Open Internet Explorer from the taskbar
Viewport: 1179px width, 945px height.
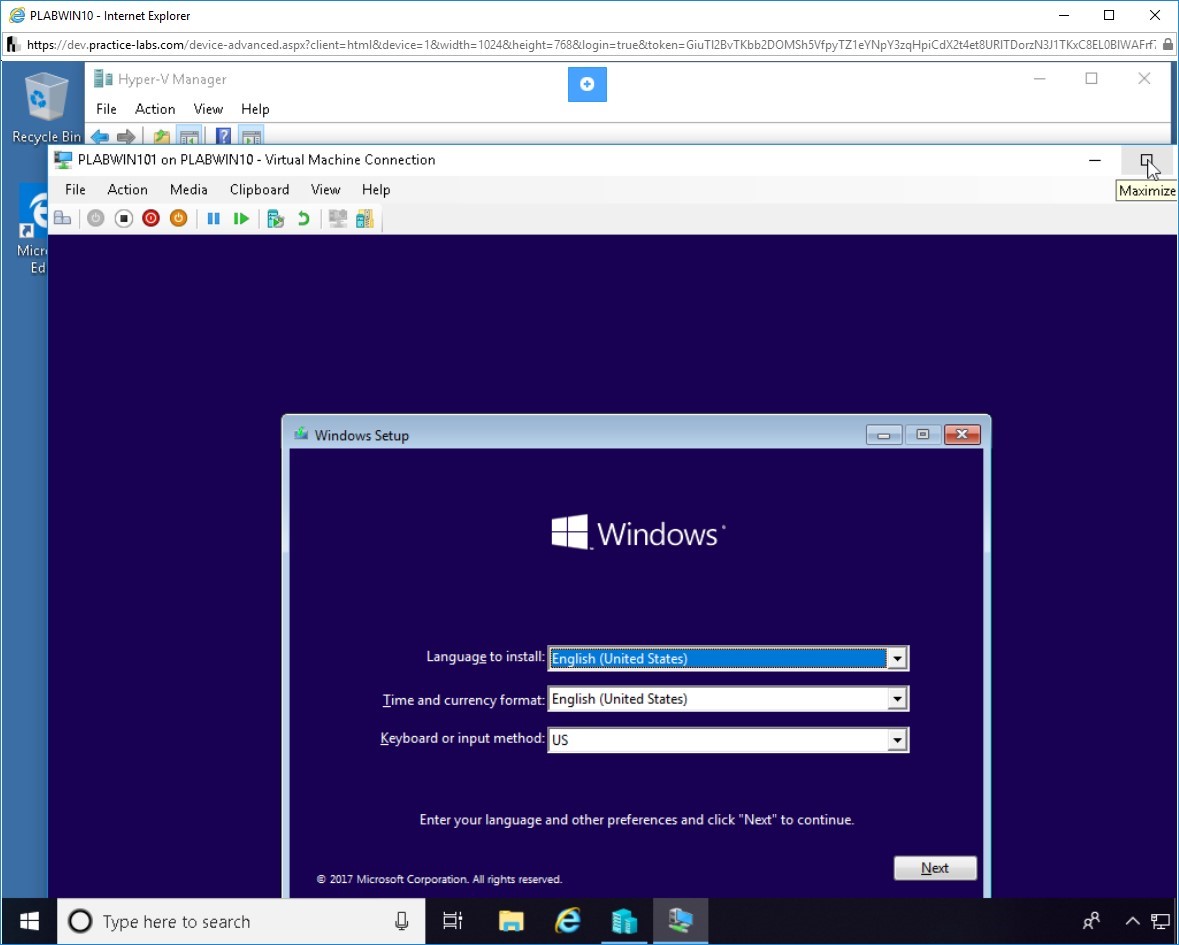(568, 921)
